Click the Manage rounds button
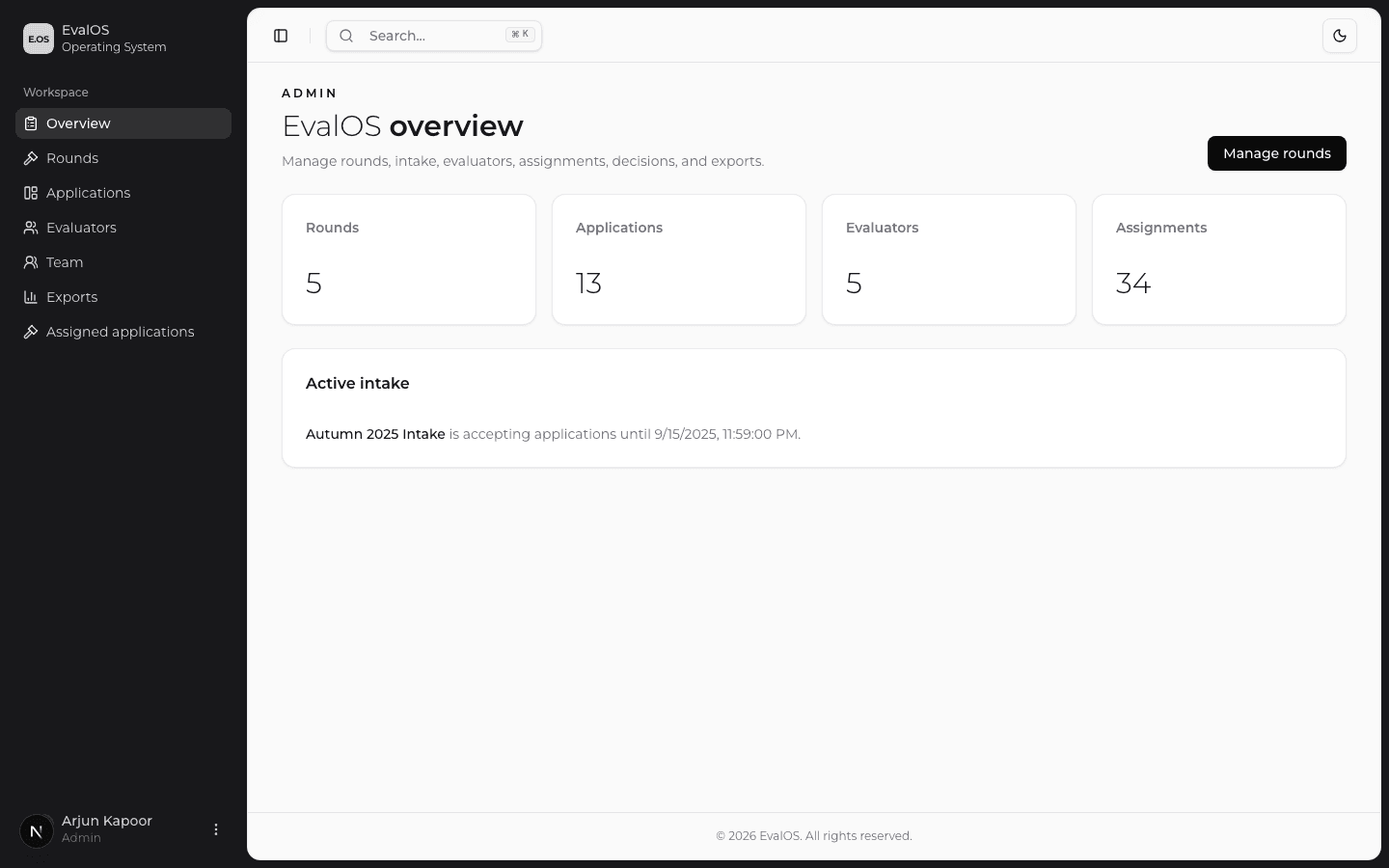 tap(1276, 153)
